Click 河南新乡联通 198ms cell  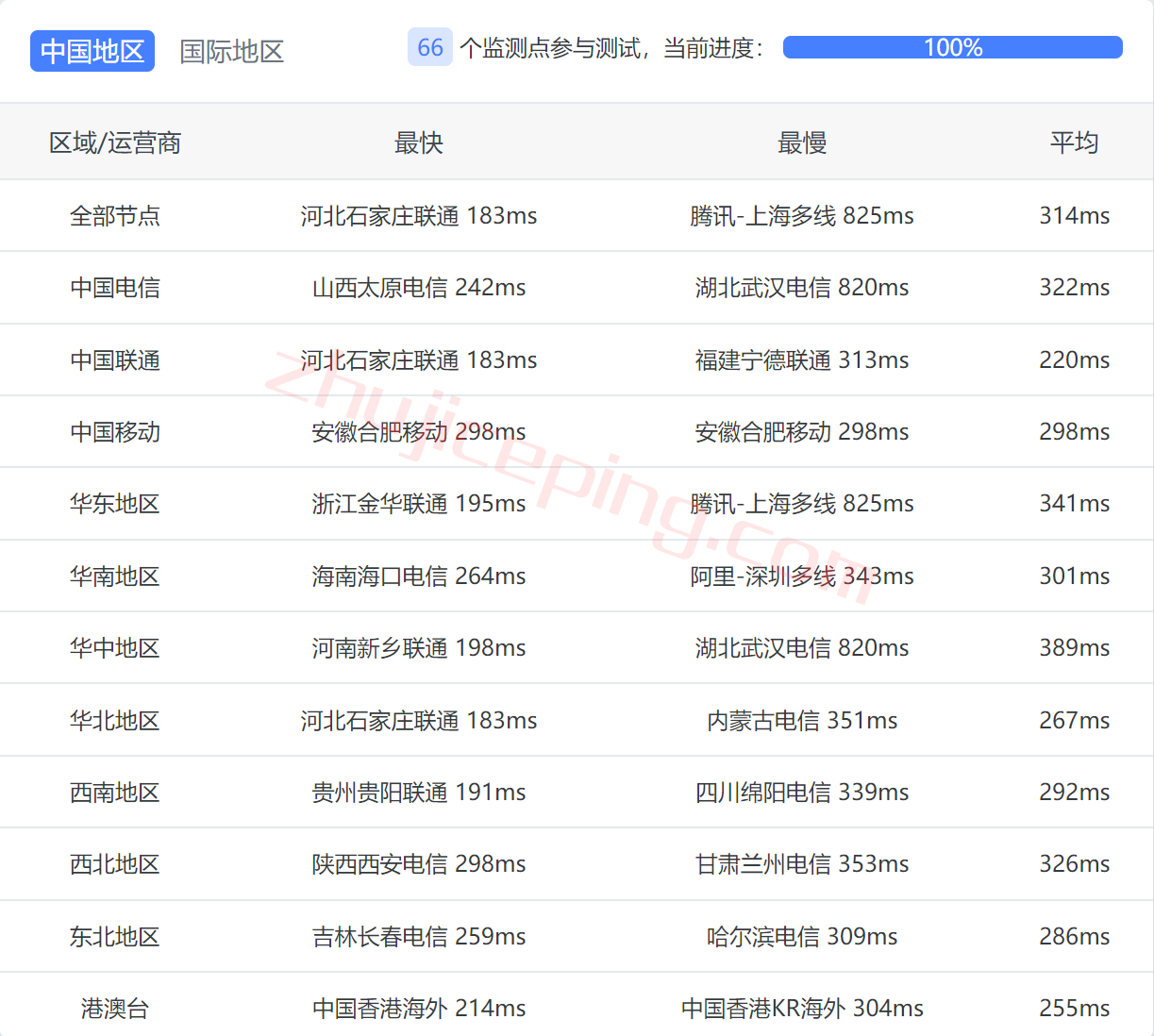coord(419,647)
